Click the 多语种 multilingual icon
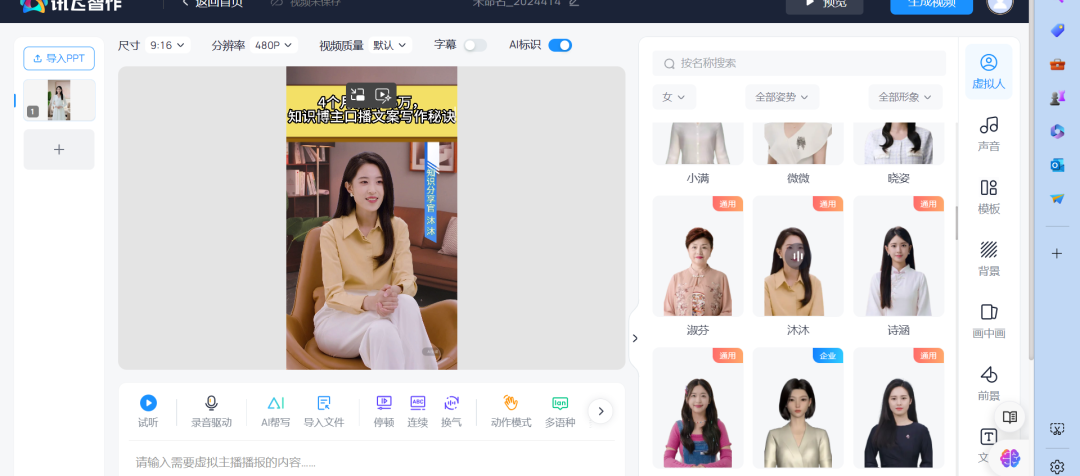 pyautogui.click(x=560, y=403)
